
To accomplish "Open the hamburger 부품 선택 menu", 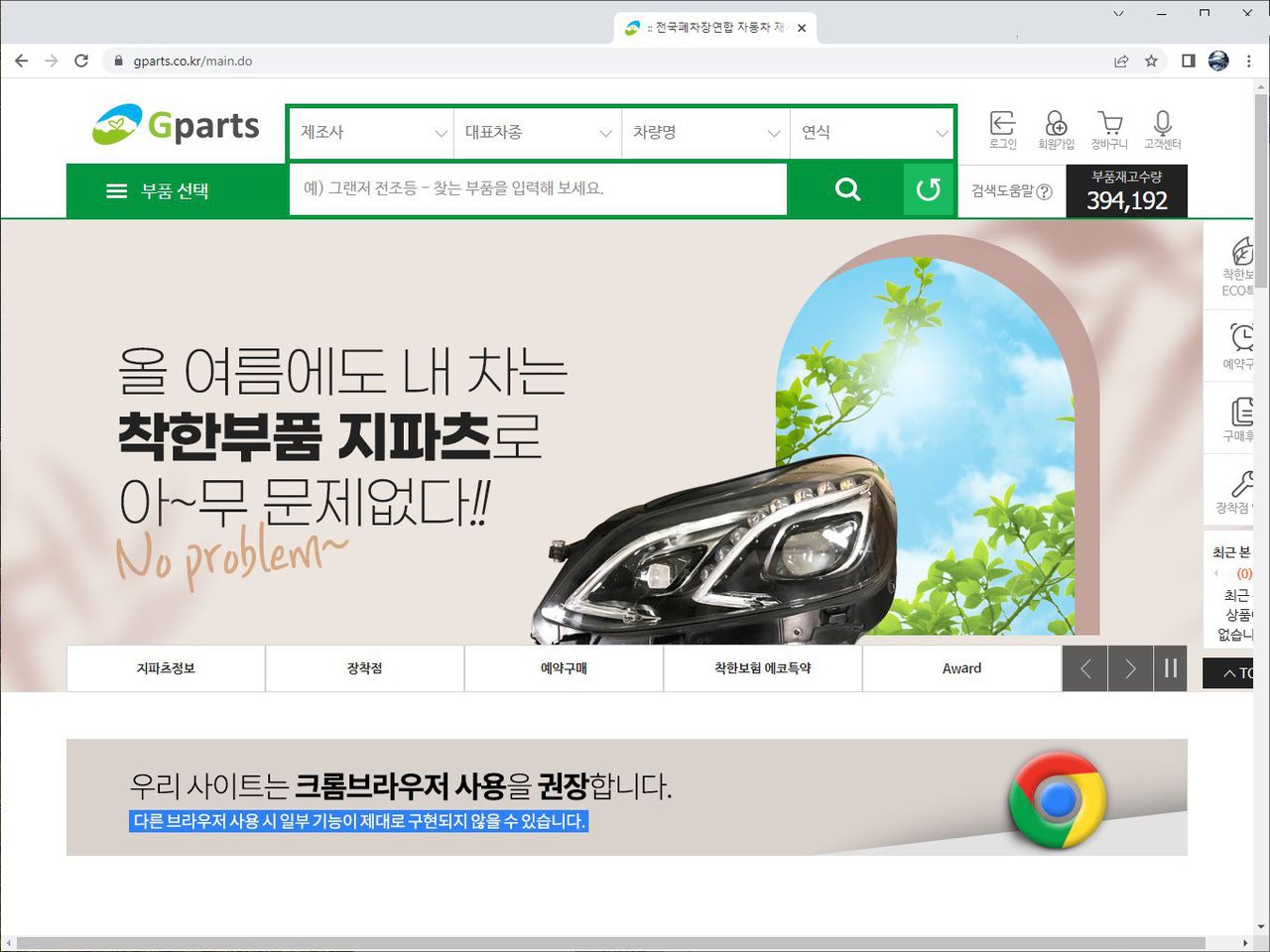I will coord(159,190).
